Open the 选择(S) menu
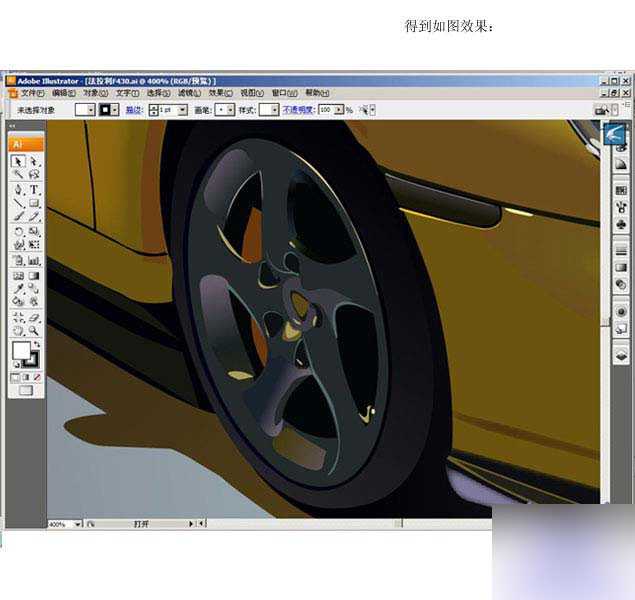 (x=158, y=94)
